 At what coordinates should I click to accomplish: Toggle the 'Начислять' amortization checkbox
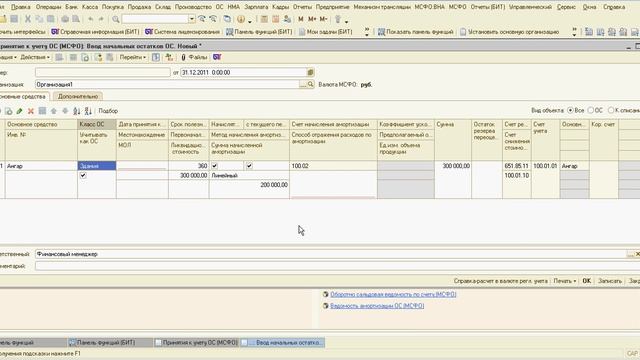coord(214,166)
